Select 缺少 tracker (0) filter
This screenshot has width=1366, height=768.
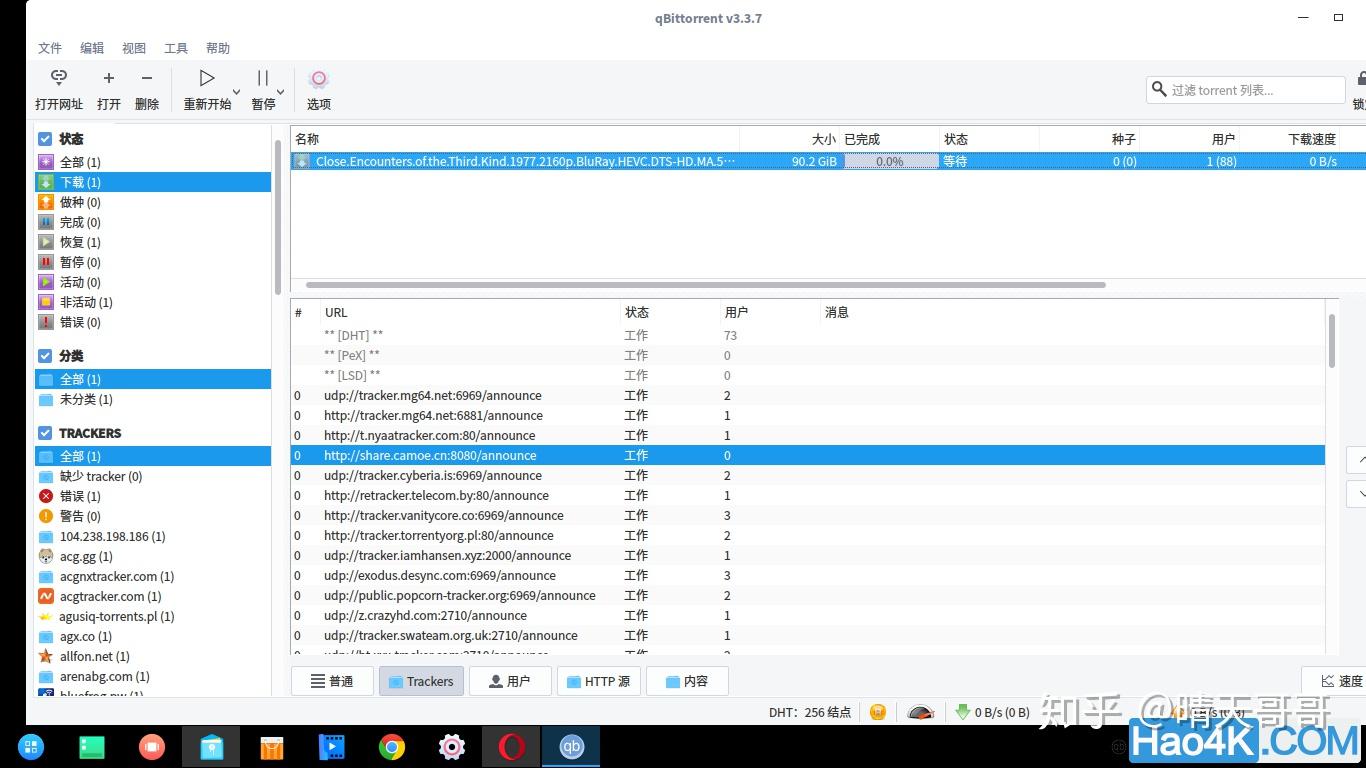pyautogui.click(x=153, y=476)
